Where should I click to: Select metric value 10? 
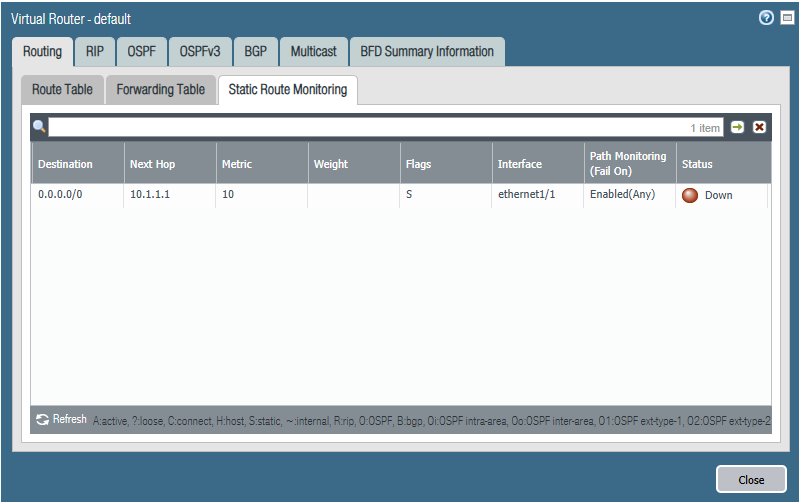point(228,194)
